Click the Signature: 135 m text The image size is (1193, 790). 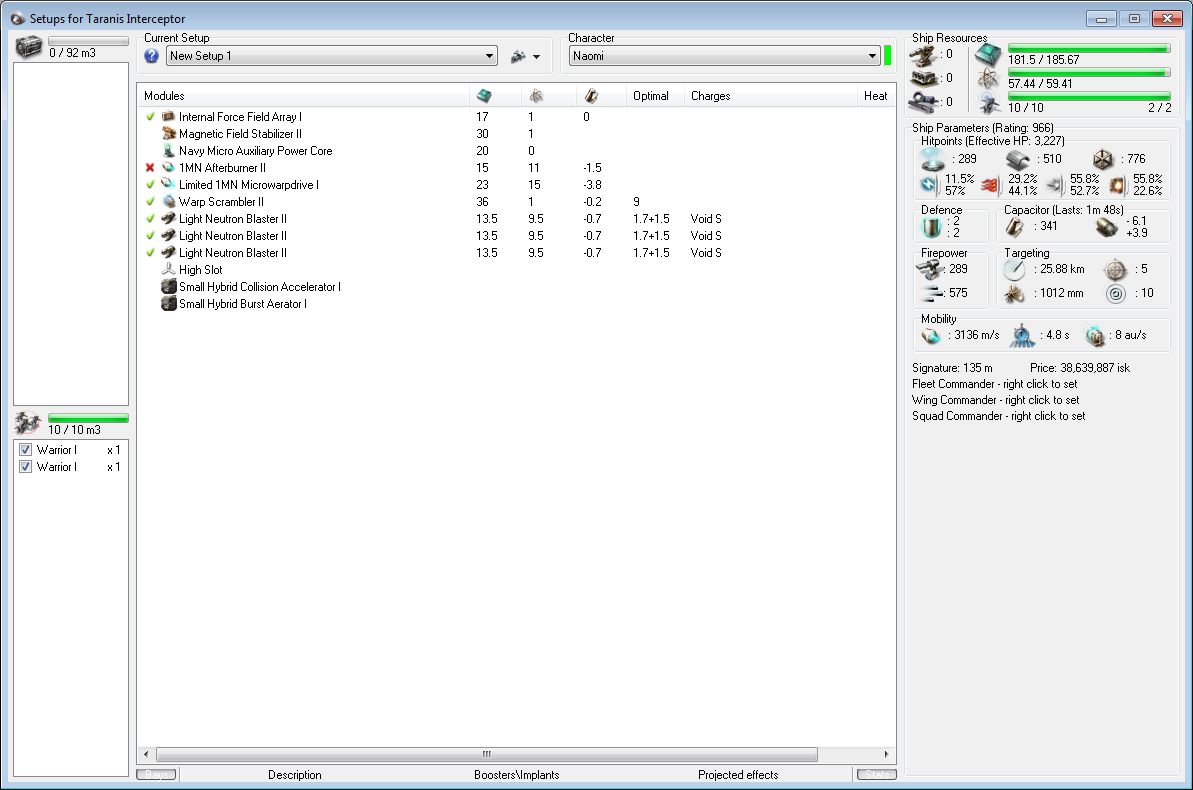[x=952, y=368]
